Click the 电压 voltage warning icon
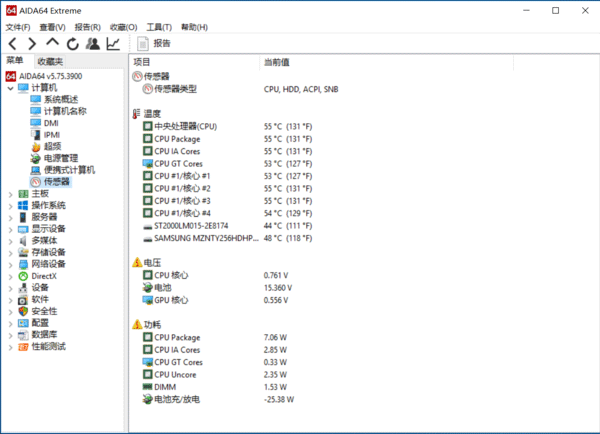600x434 pixels. (x=137, y=263)
